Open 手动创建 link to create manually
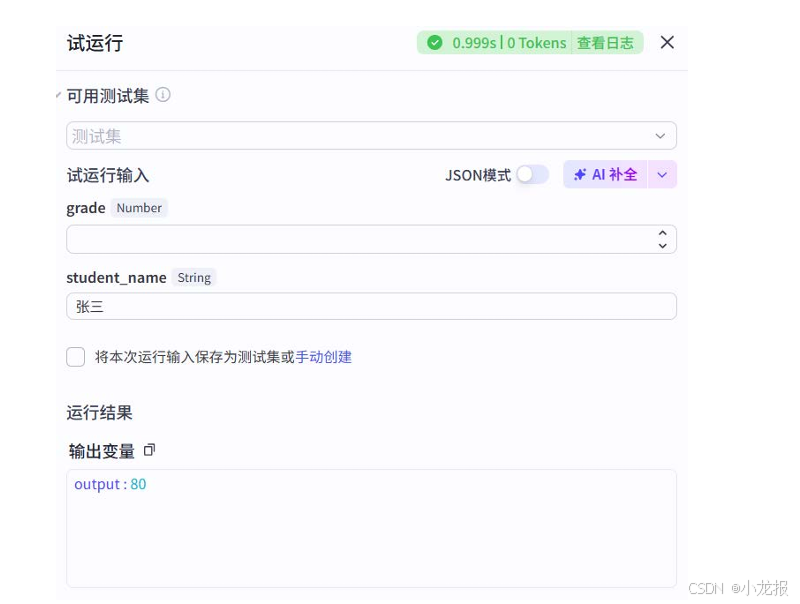The image size is (800, 604). 324,357
